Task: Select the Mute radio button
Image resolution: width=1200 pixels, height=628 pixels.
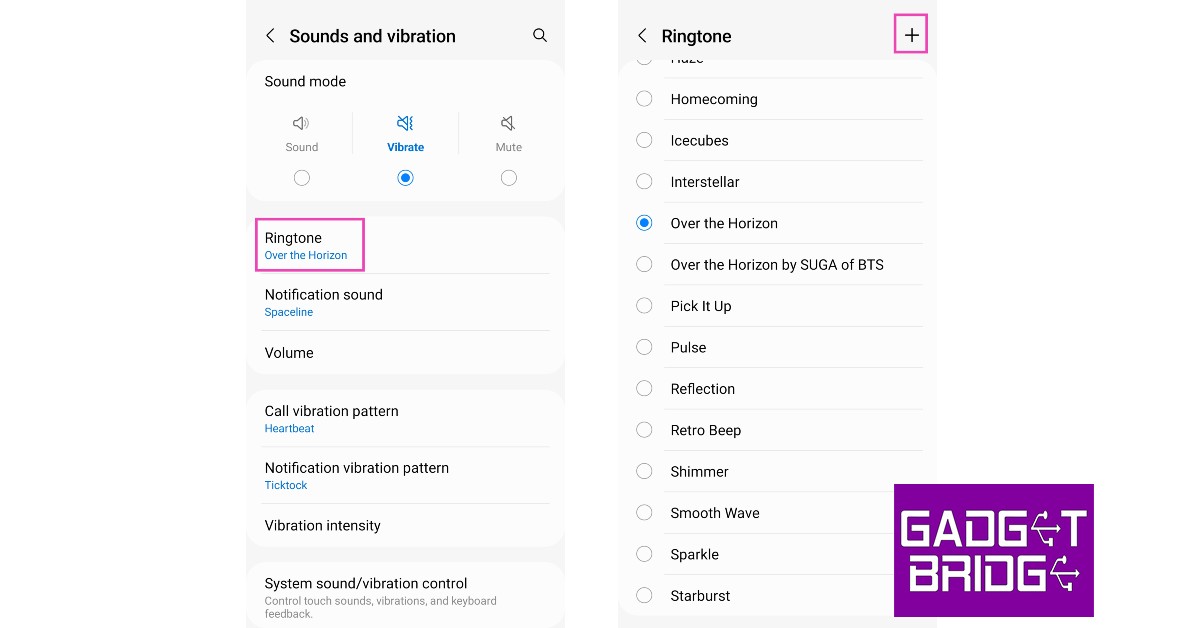Action: click(x=508, y=178)
